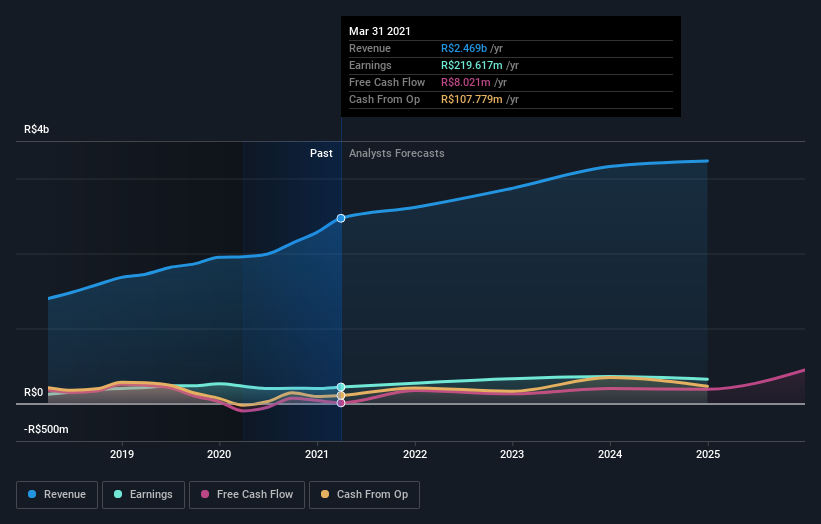821x524 pixels.
Task: Click the R$107.779m cash from op value
Action: [472, 99]
